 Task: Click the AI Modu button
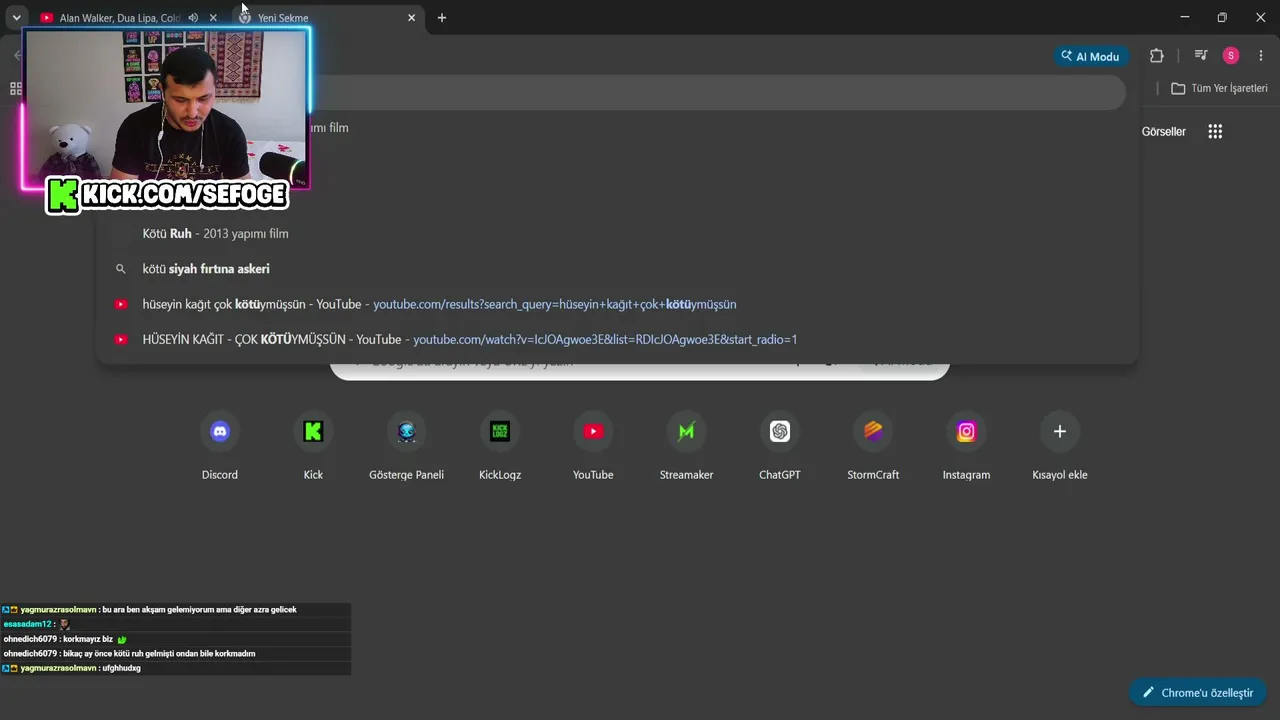click(1091, 57)
